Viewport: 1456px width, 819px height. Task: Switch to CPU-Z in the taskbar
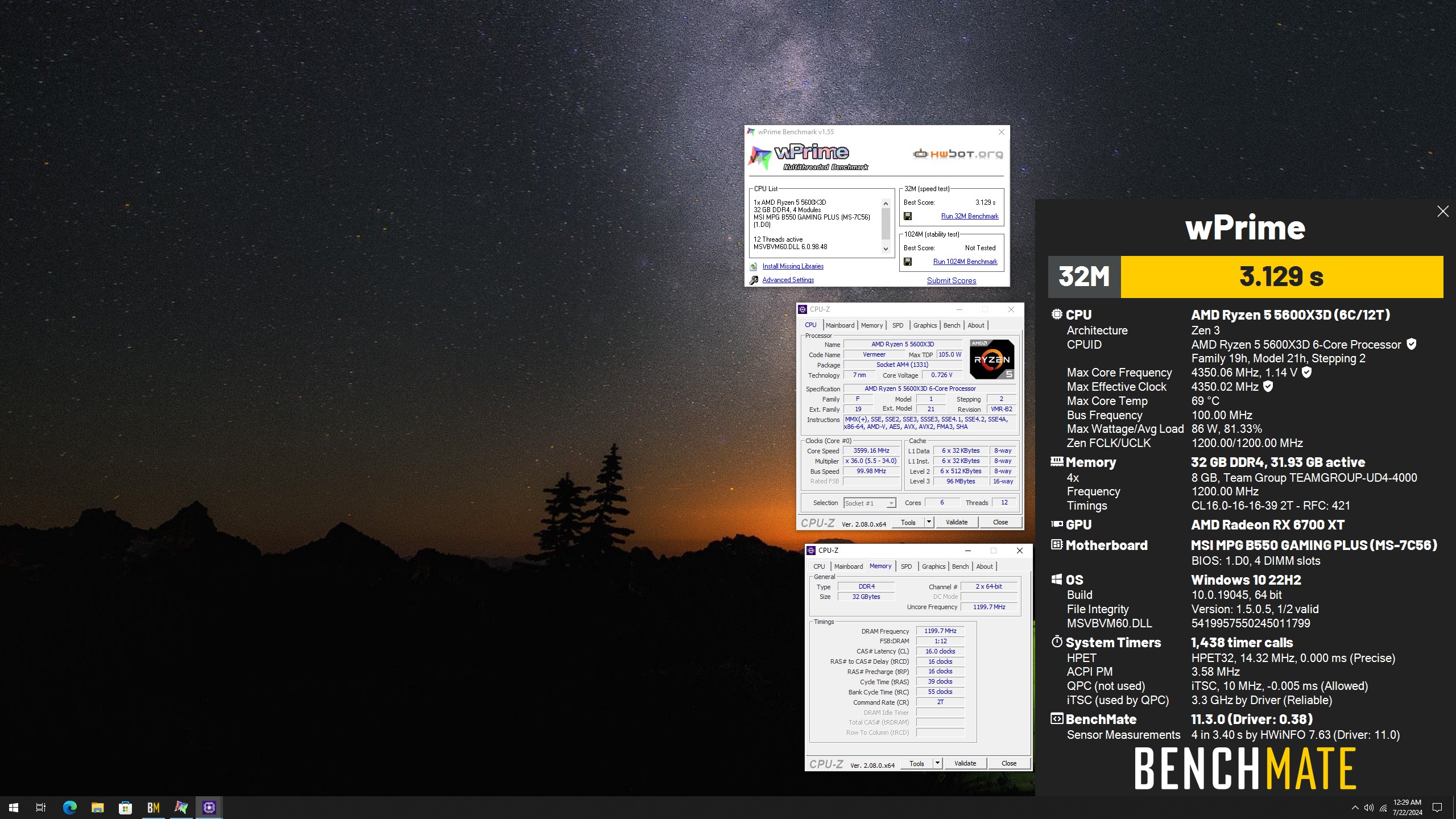click(x=209, y=807)
